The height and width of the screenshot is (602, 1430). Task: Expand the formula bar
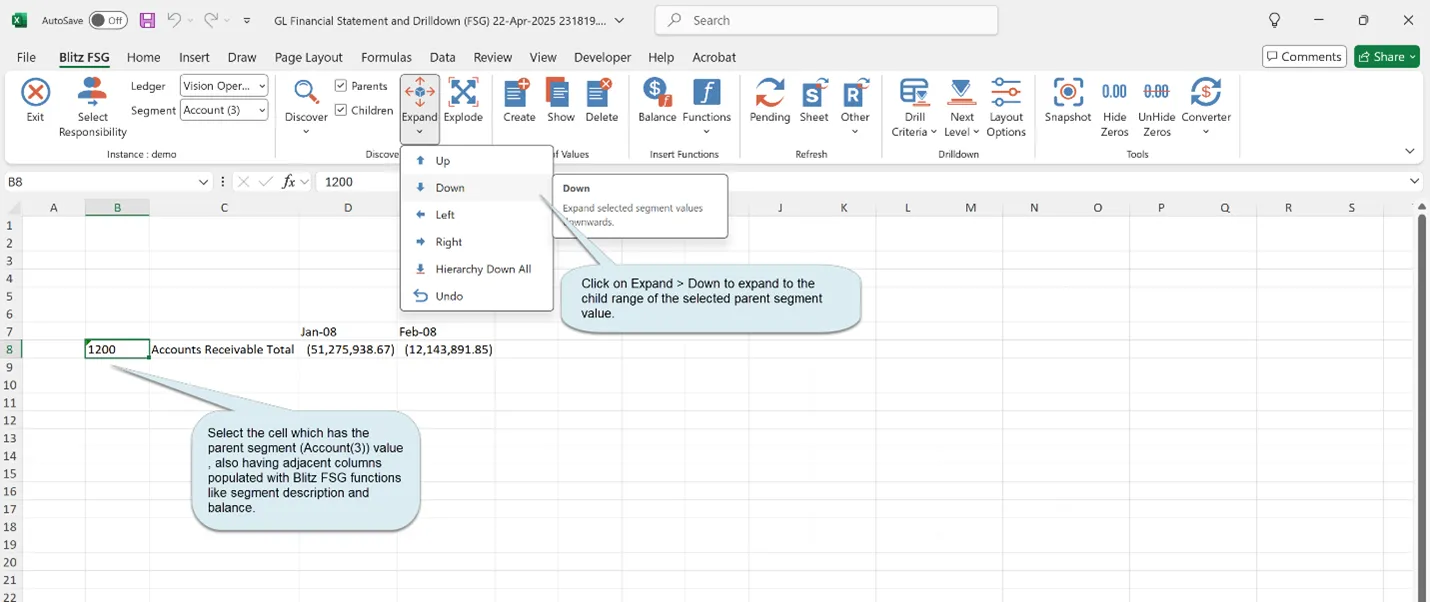point(1414,181)
